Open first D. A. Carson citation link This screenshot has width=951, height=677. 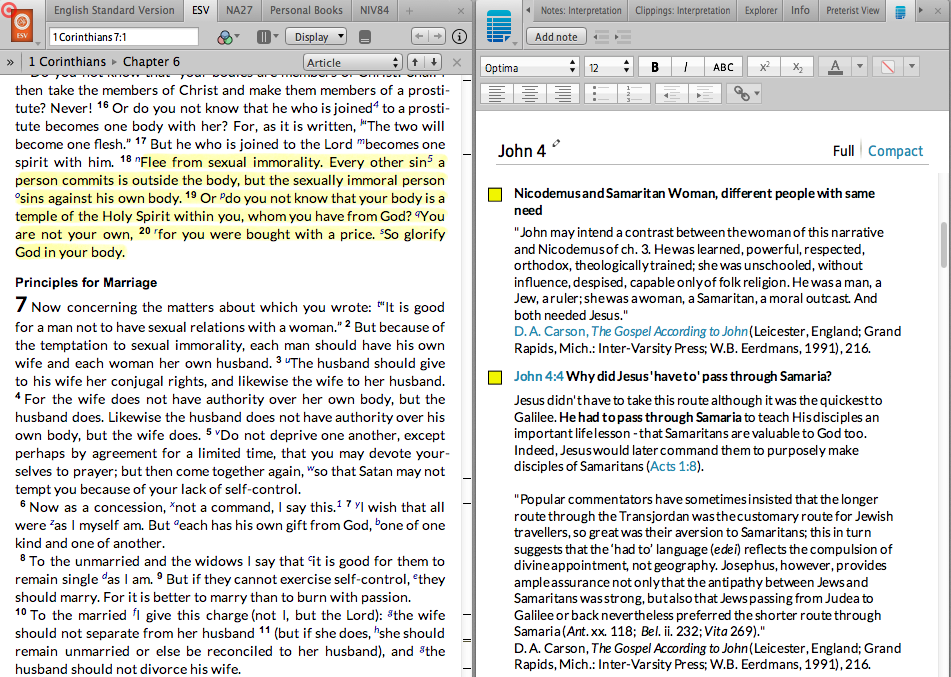[631, 331]
